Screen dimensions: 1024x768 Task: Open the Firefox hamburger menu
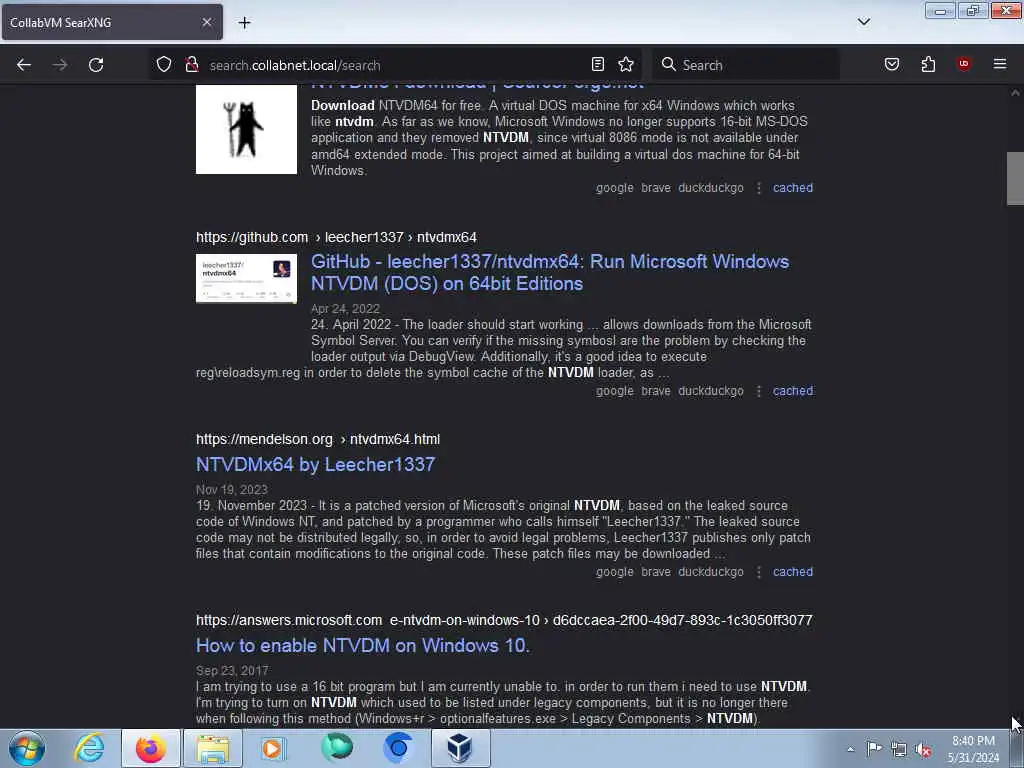[1000, 64]
